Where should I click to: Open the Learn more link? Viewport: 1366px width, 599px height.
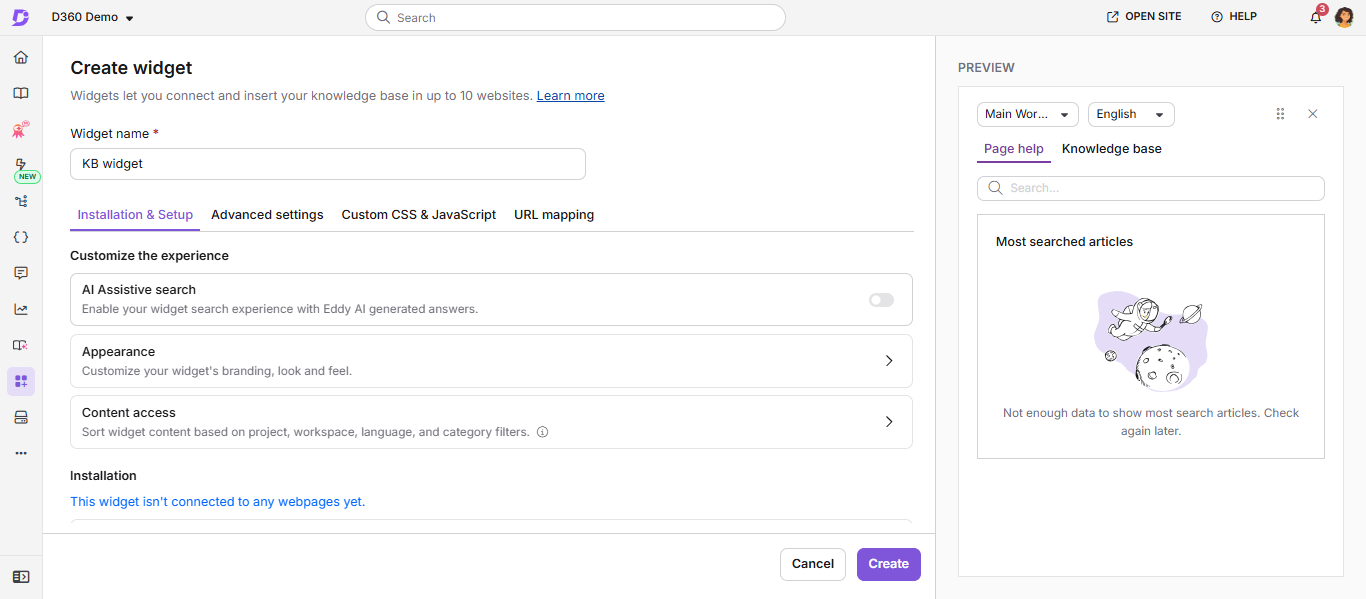tap(570, 96)
